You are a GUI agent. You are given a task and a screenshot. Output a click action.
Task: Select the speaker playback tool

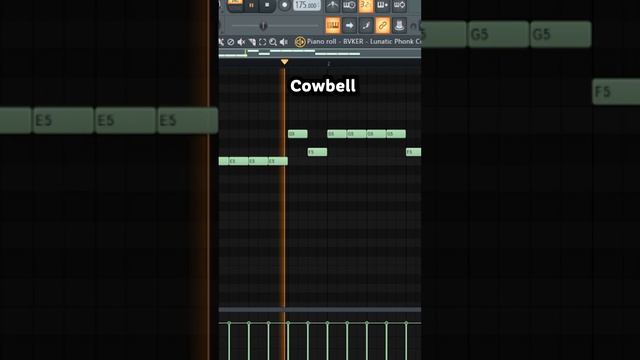pyautogui.click(x=284, y=42)
